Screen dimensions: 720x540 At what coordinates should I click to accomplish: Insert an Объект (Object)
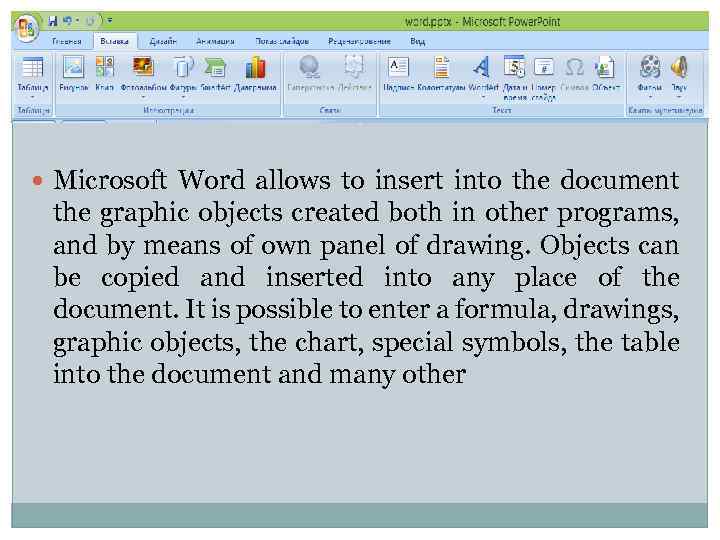[x=606, y=73]
